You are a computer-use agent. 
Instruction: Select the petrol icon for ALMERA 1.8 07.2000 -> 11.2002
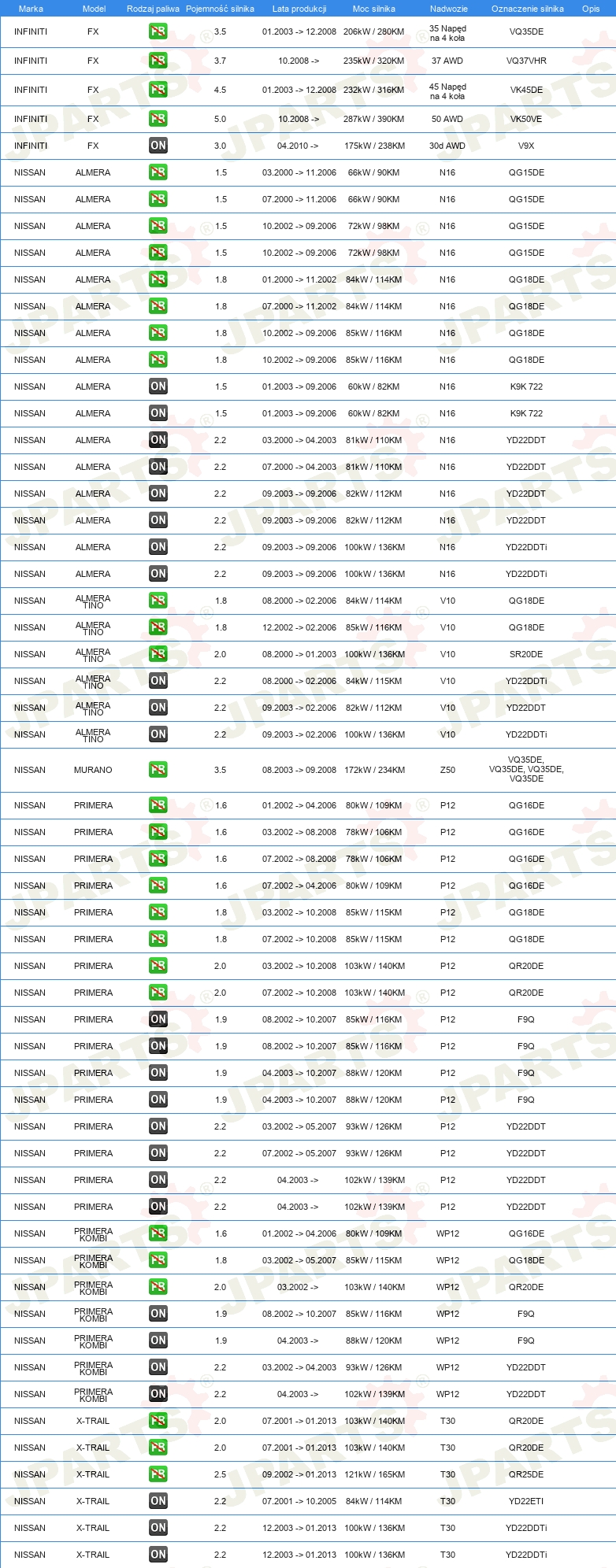pos(158,306)
